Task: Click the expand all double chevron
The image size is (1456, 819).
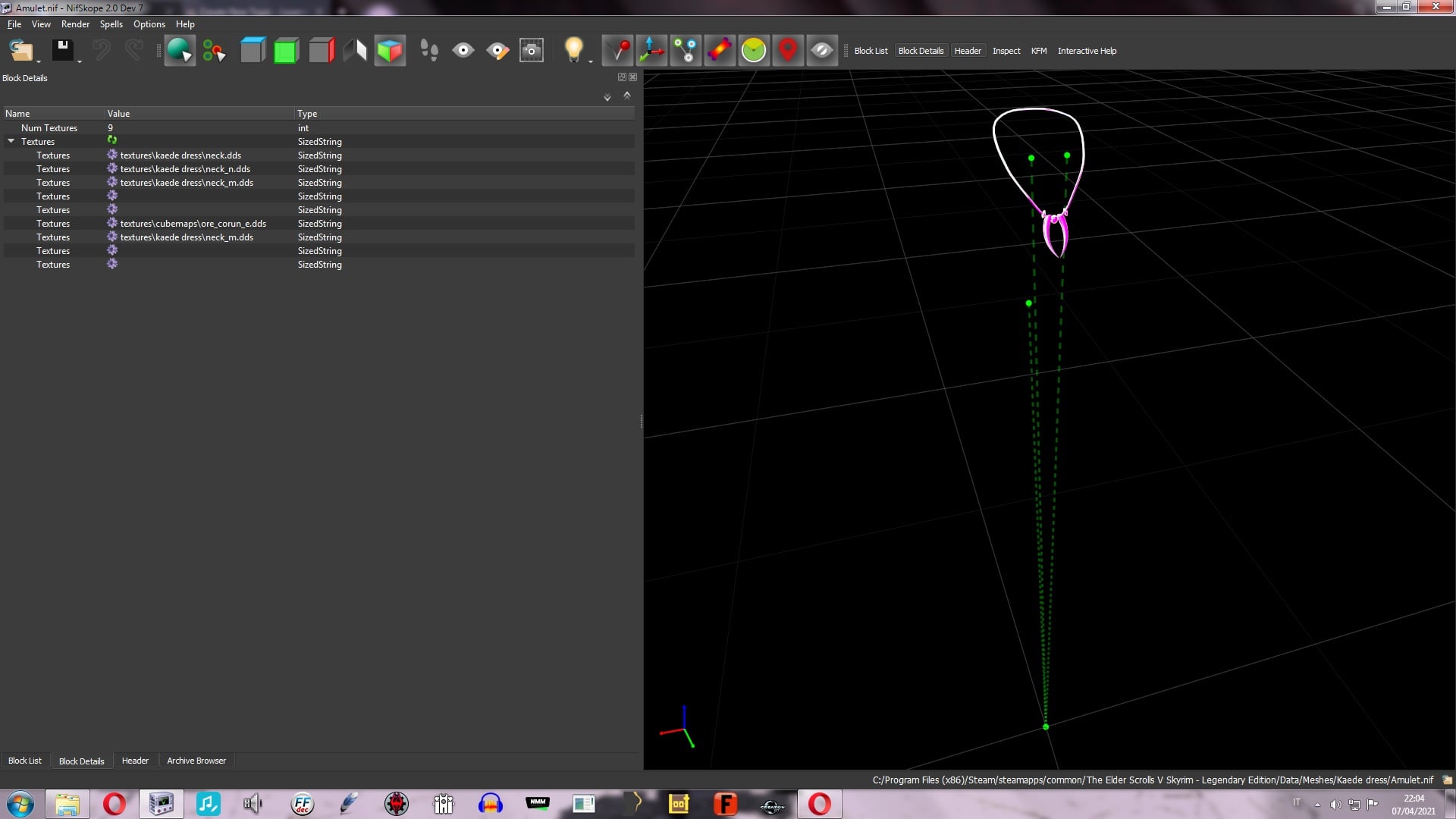Action: [x=607, y=97]
